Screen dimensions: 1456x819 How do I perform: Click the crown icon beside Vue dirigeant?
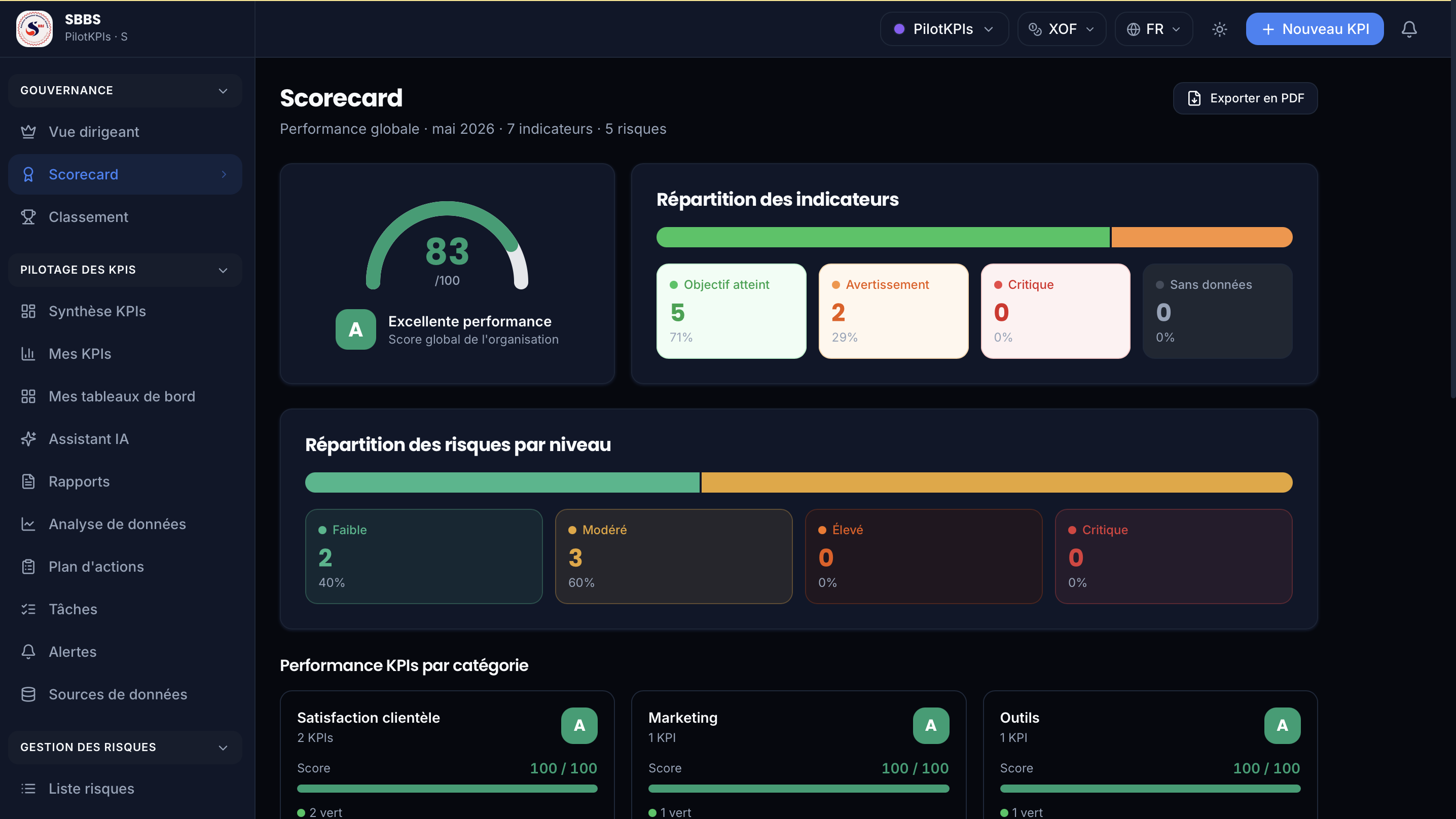click(x=28, y=132)
